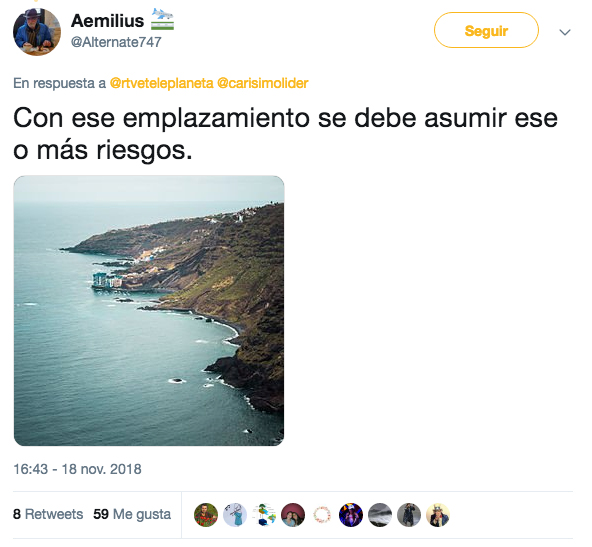Open the @carisimolider mention link
The width and height of the screenshot is (592, 547).
coord(263,83)
